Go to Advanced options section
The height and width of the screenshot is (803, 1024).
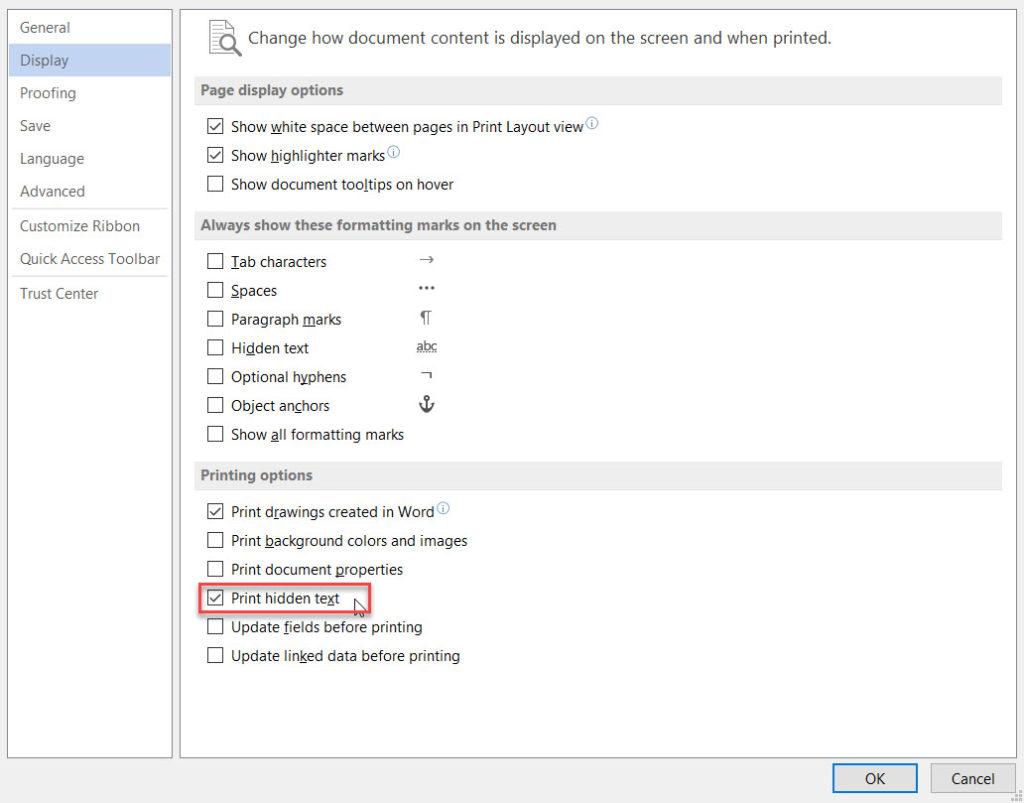point(52,191)
